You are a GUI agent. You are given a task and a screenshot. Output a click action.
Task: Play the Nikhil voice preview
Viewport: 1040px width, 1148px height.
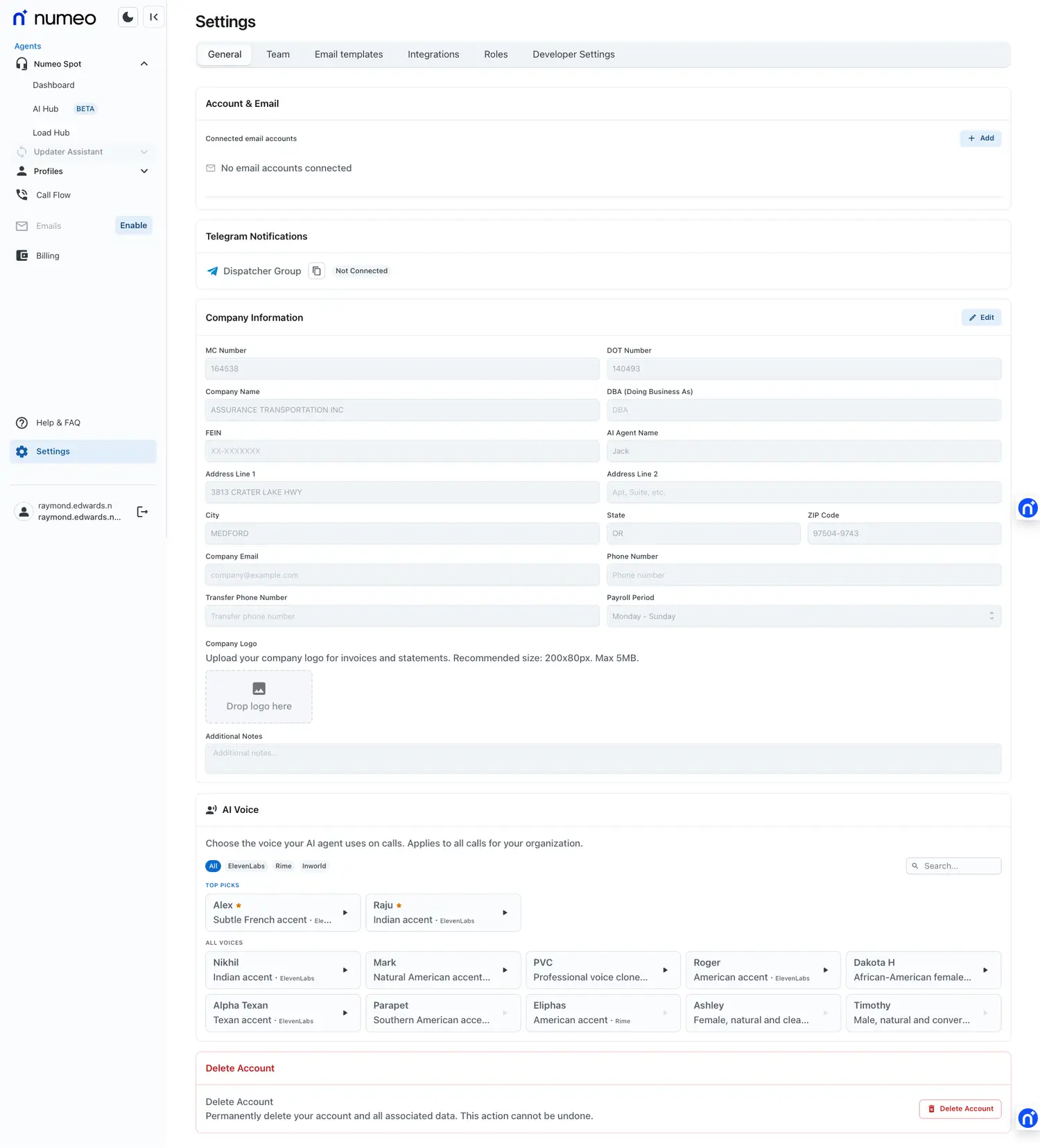point(345,970)
